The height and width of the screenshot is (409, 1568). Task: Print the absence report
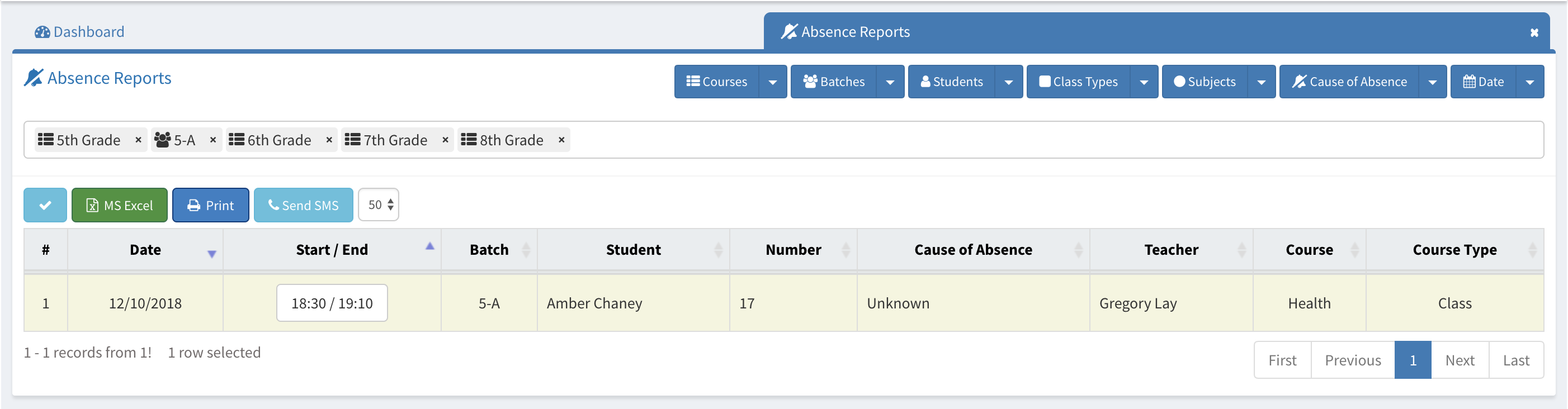coord(211,205)
